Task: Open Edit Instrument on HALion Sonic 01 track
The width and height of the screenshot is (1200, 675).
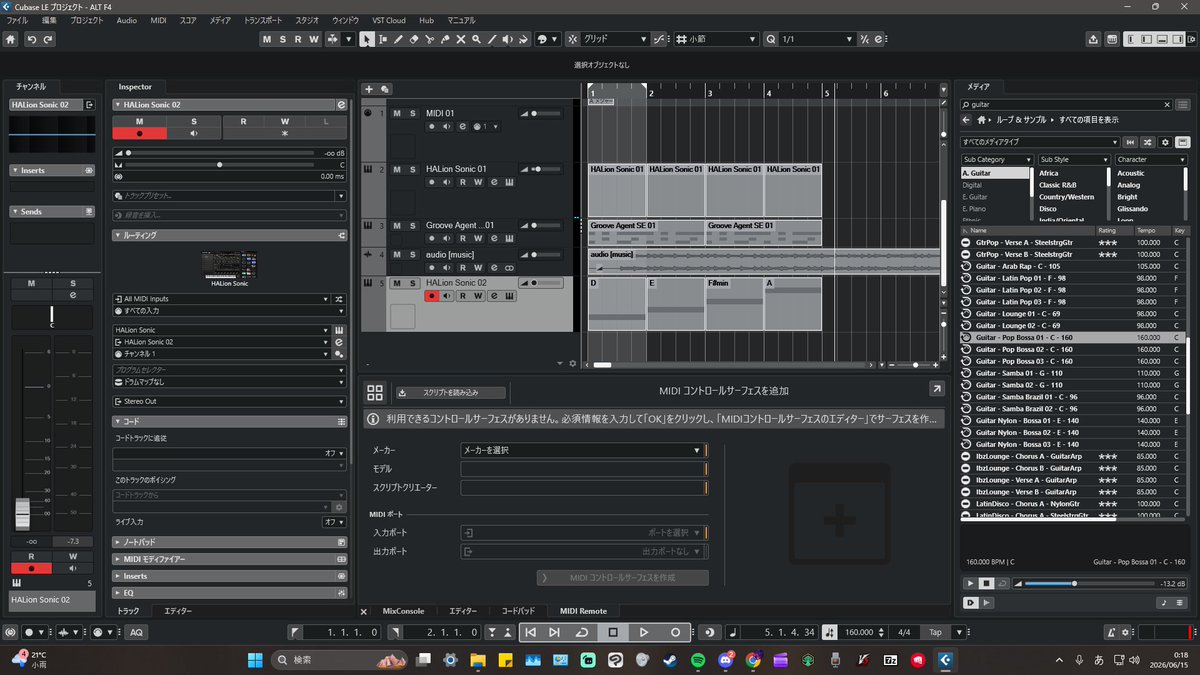Action: pos(509,183)
